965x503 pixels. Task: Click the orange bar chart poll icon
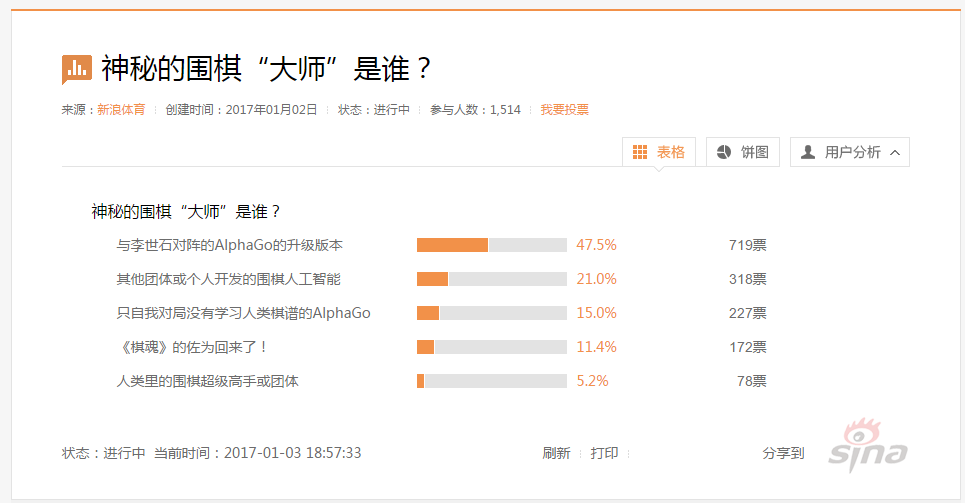77,69
